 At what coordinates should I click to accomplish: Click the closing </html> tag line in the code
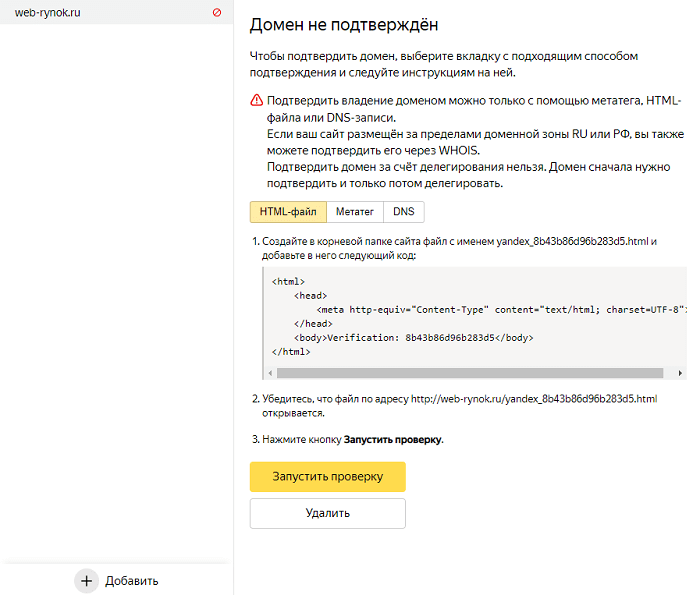291,352
